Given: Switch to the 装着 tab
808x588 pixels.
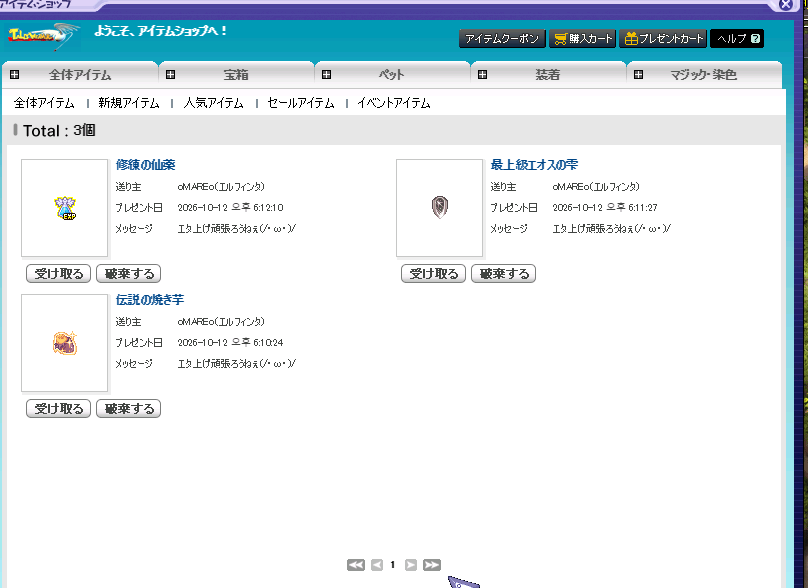Looking at the screenshot, I should coord(548,75).
